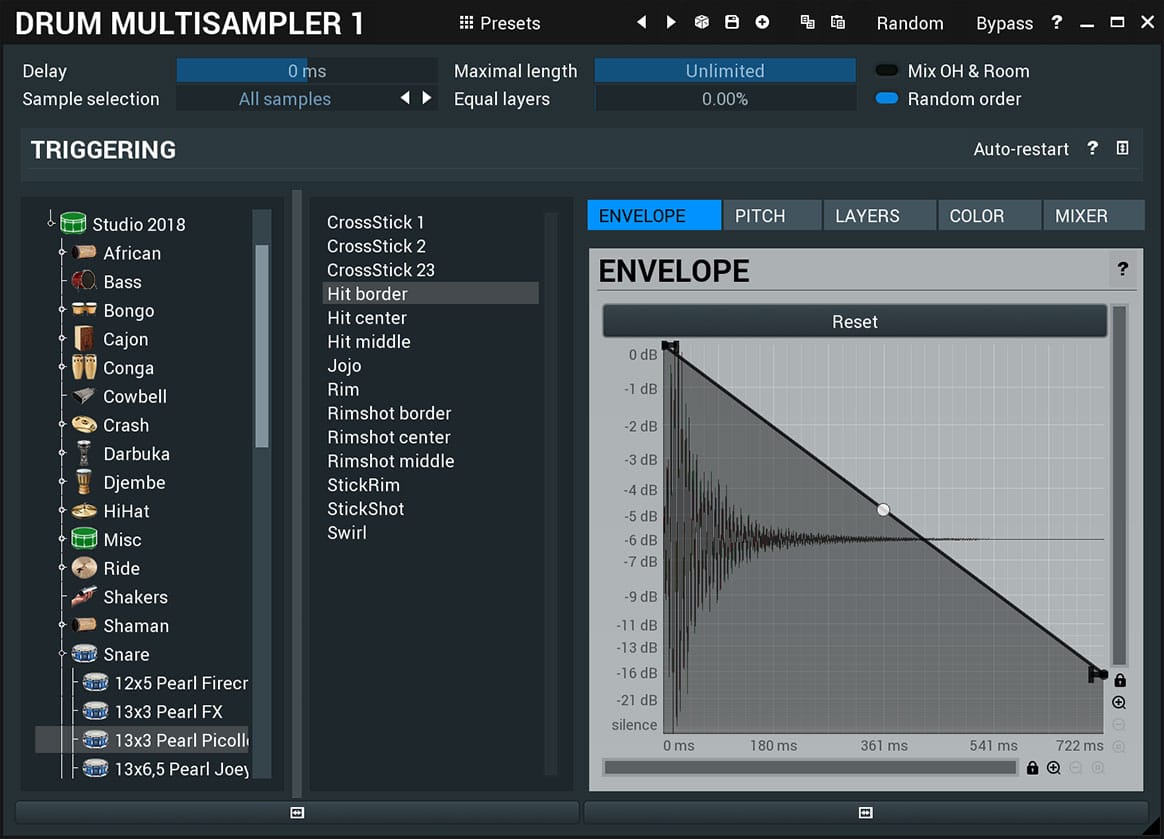Open help for the Envelope panel
This screenshot has height=839, width=1164.
1122,269
